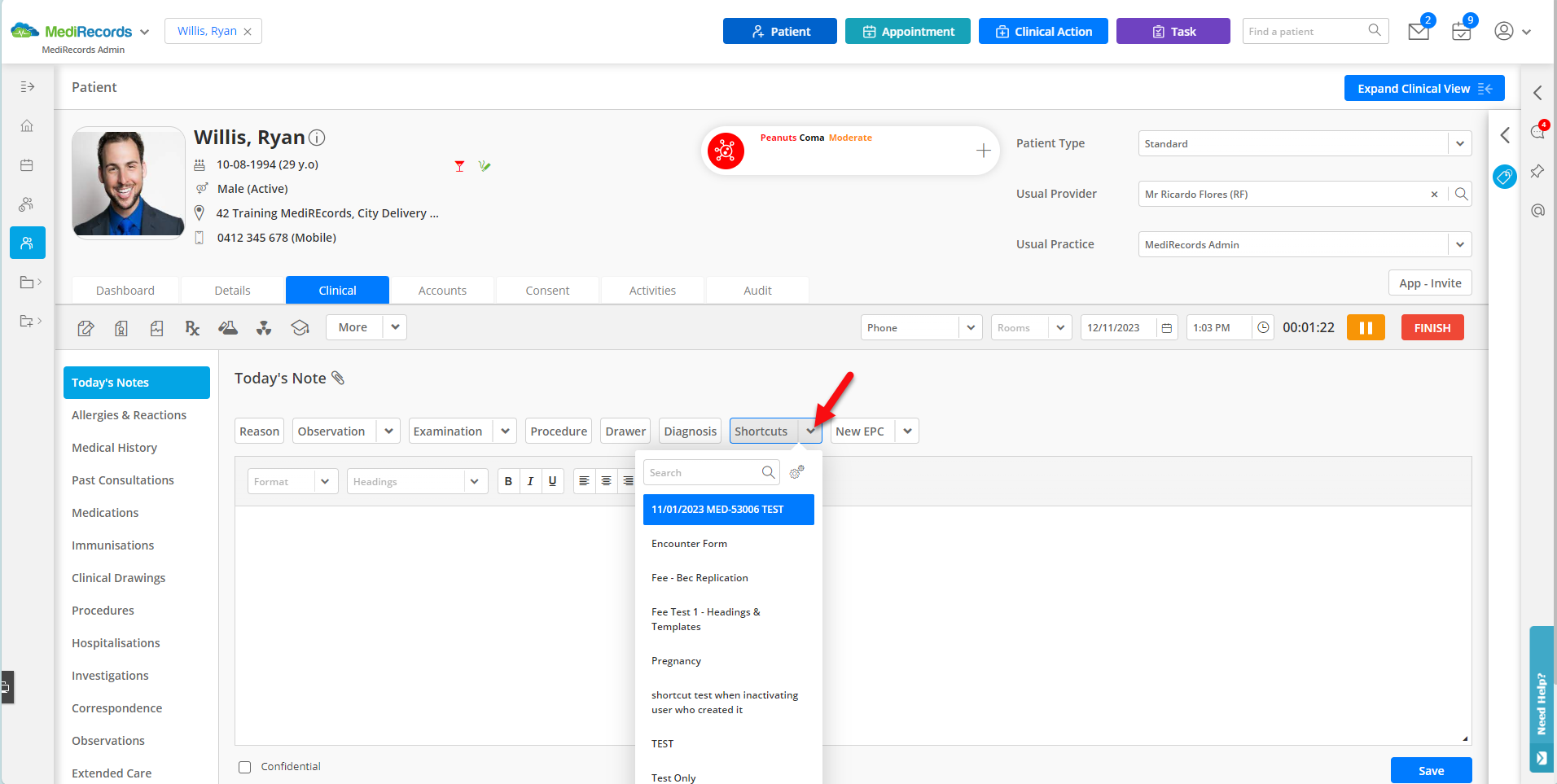Click the pin icon on right sidebar
Image resolution: width=1557 pixels, height=784 pixels.
pos(1537,171)
